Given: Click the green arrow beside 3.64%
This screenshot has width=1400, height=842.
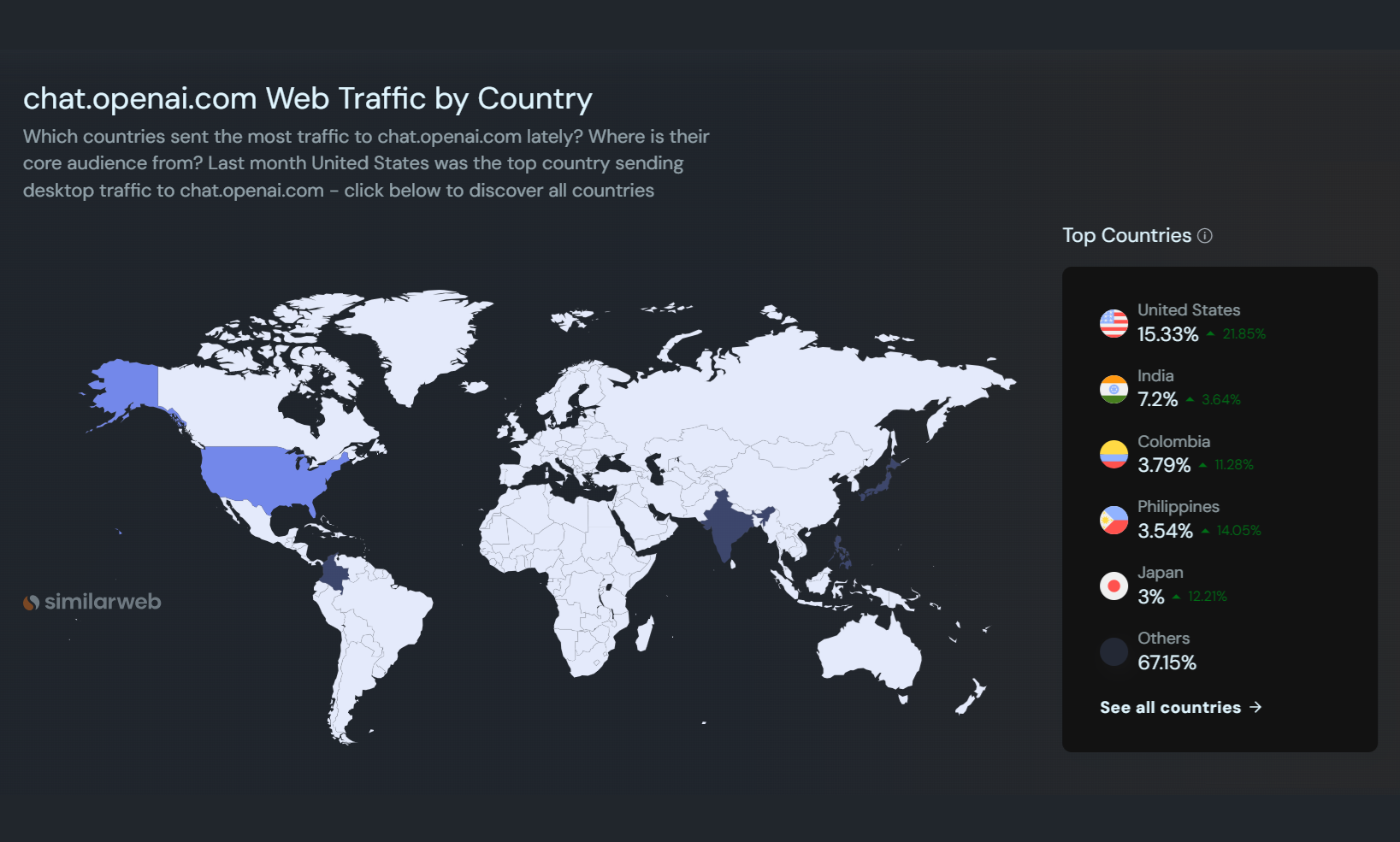Looking at the screenshot, I should (1190, 399).
